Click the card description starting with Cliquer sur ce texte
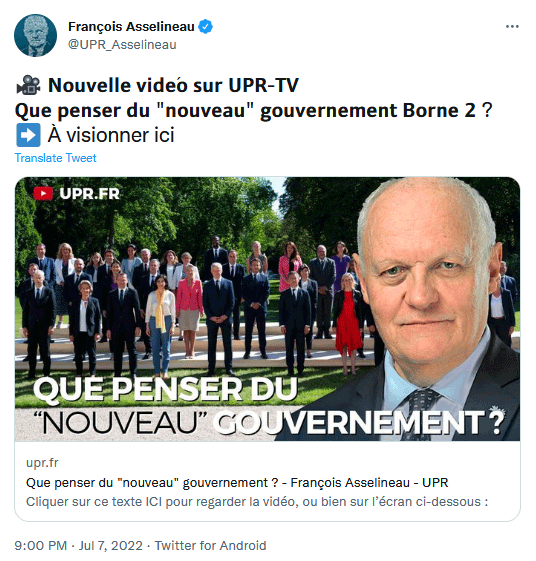The image size is (536, 561). (257, 502)
